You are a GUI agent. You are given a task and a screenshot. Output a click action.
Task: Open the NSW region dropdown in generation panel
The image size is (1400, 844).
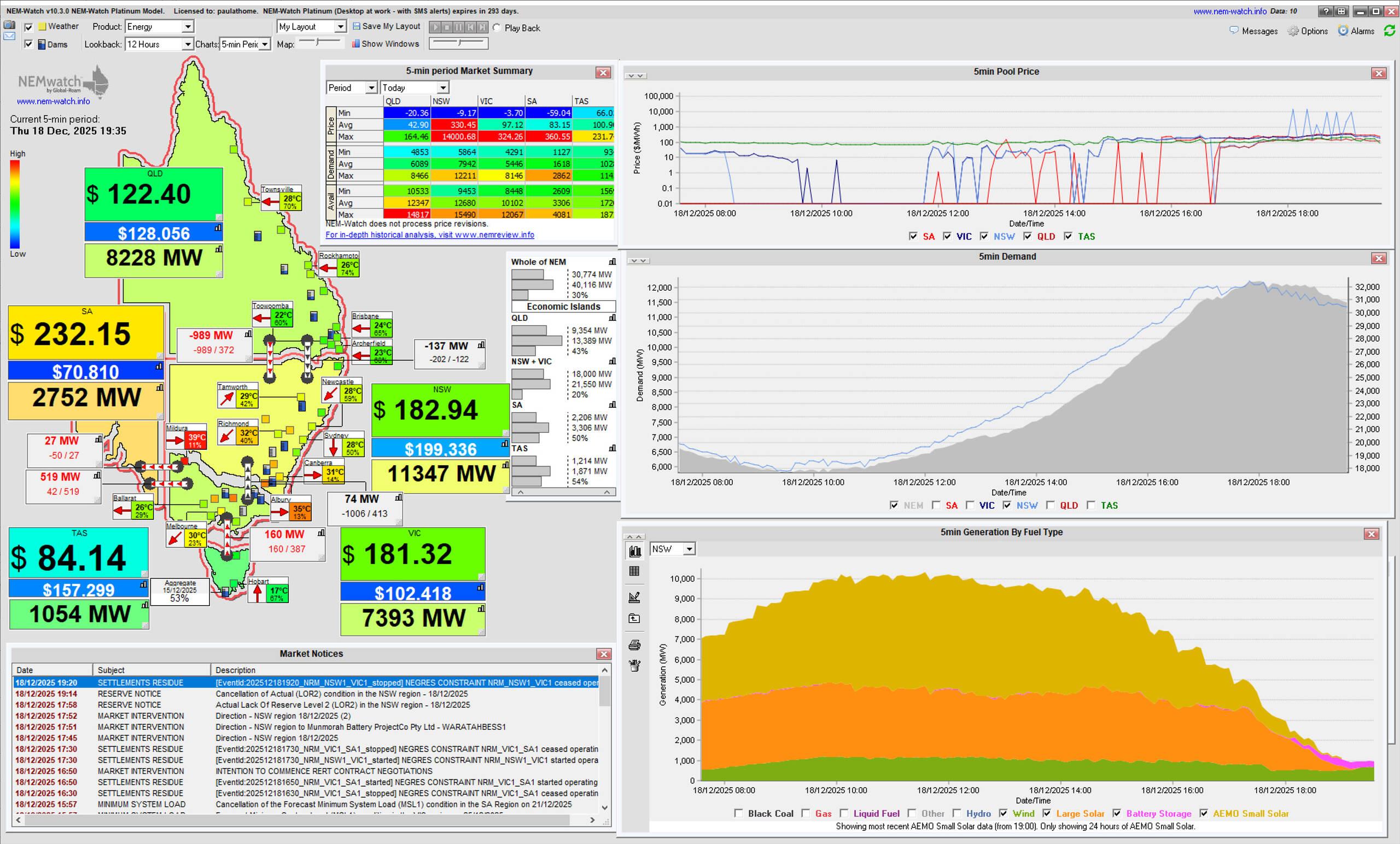(x=689, y=549)
